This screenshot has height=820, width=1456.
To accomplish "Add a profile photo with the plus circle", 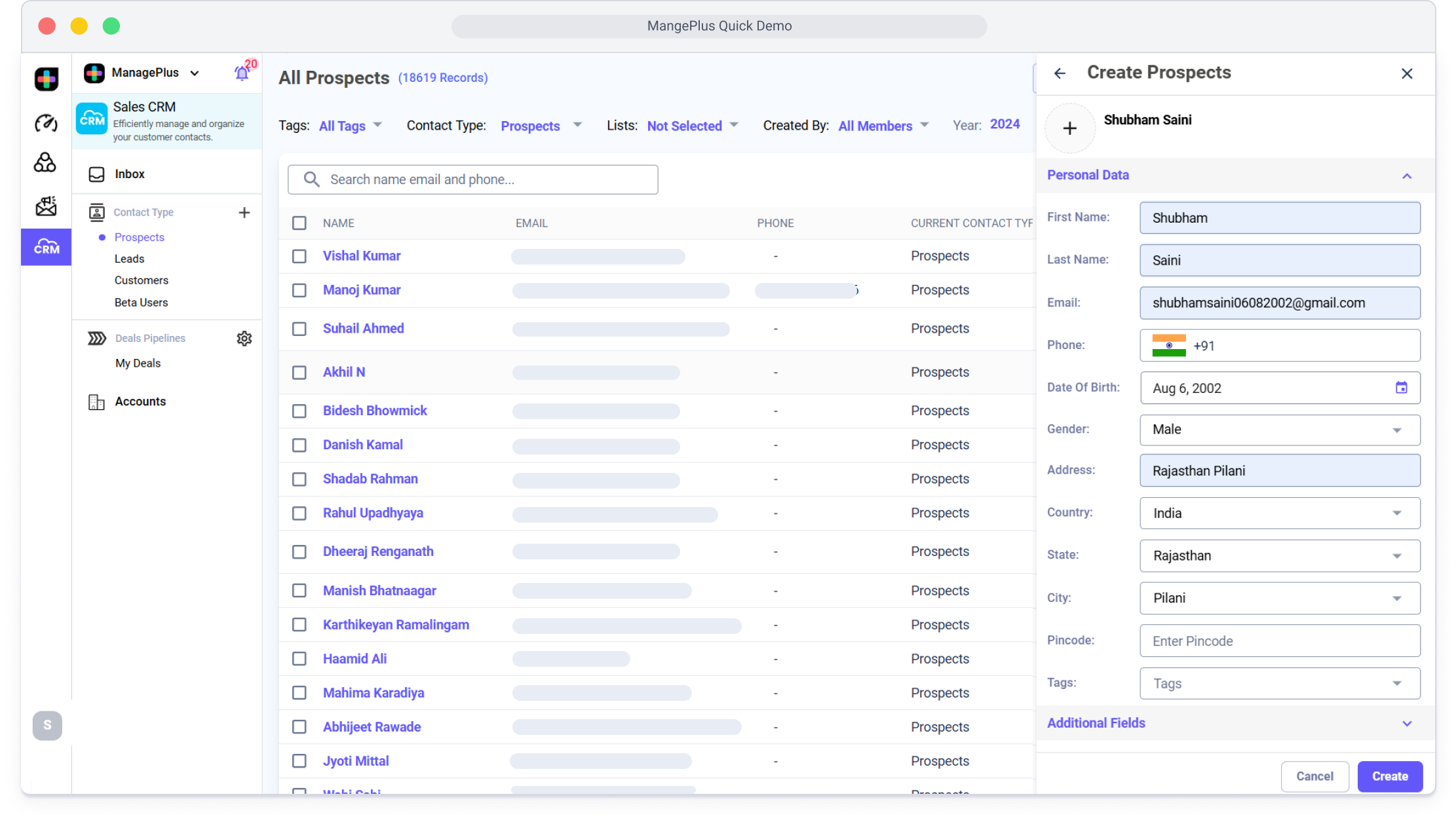I will 1069,128.
